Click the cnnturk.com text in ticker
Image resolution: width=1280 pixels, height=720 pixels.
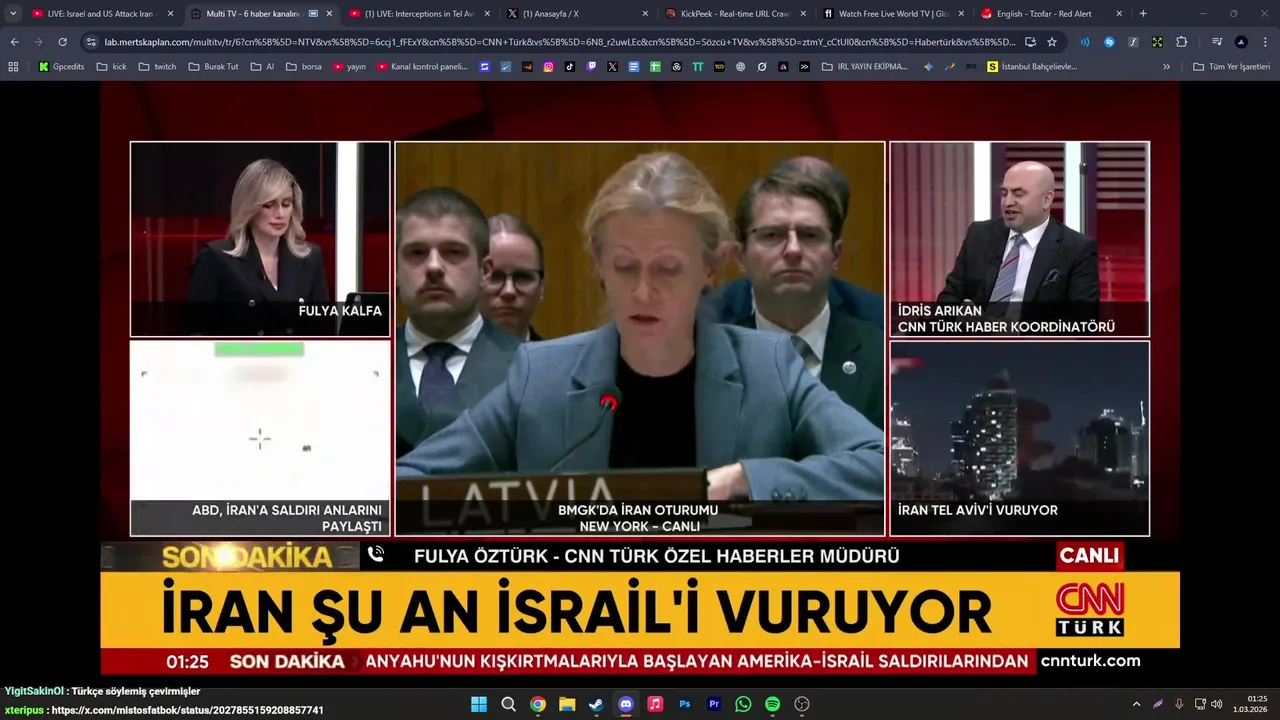[x=1090, y=661]
